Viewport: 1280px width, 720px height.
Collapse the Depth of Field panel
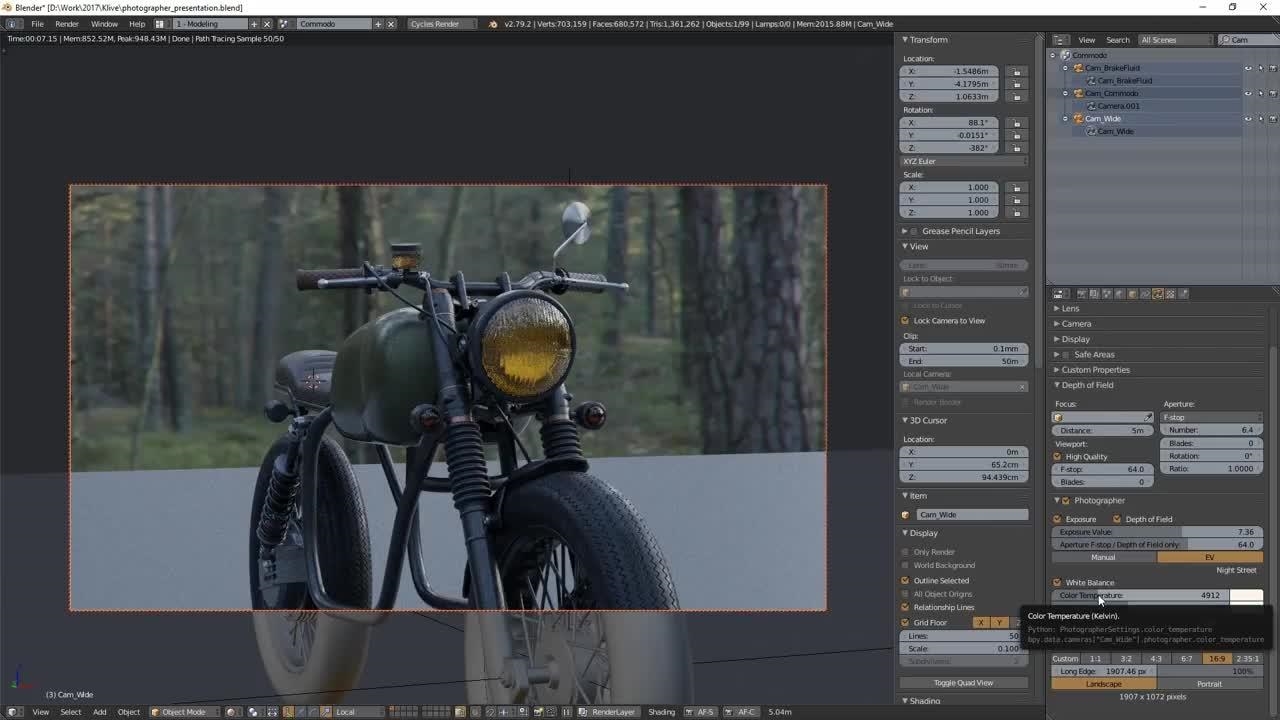pyautogui.click(x=1086, y=385)
